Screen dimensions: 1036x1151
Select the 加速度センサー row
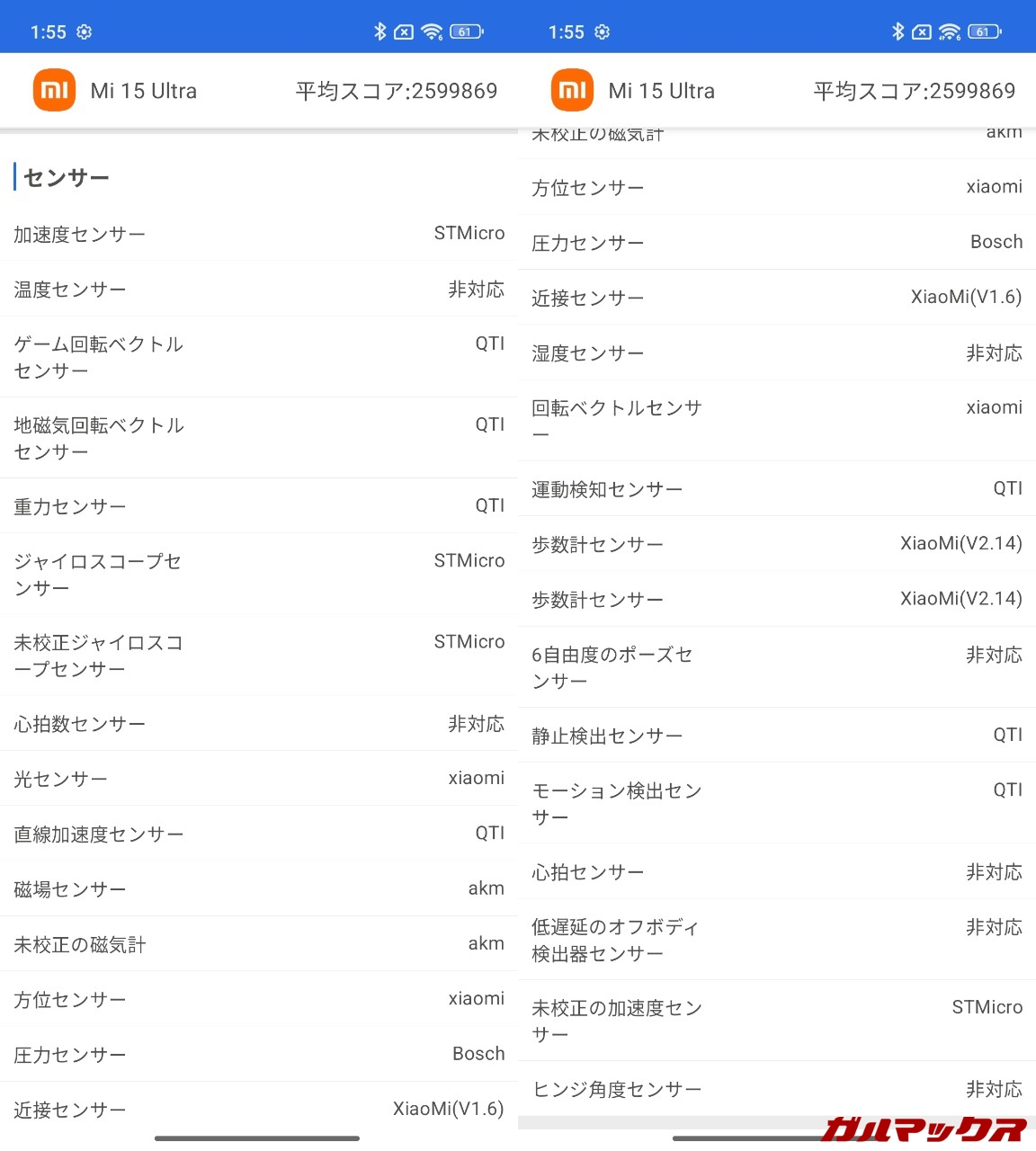259,235
